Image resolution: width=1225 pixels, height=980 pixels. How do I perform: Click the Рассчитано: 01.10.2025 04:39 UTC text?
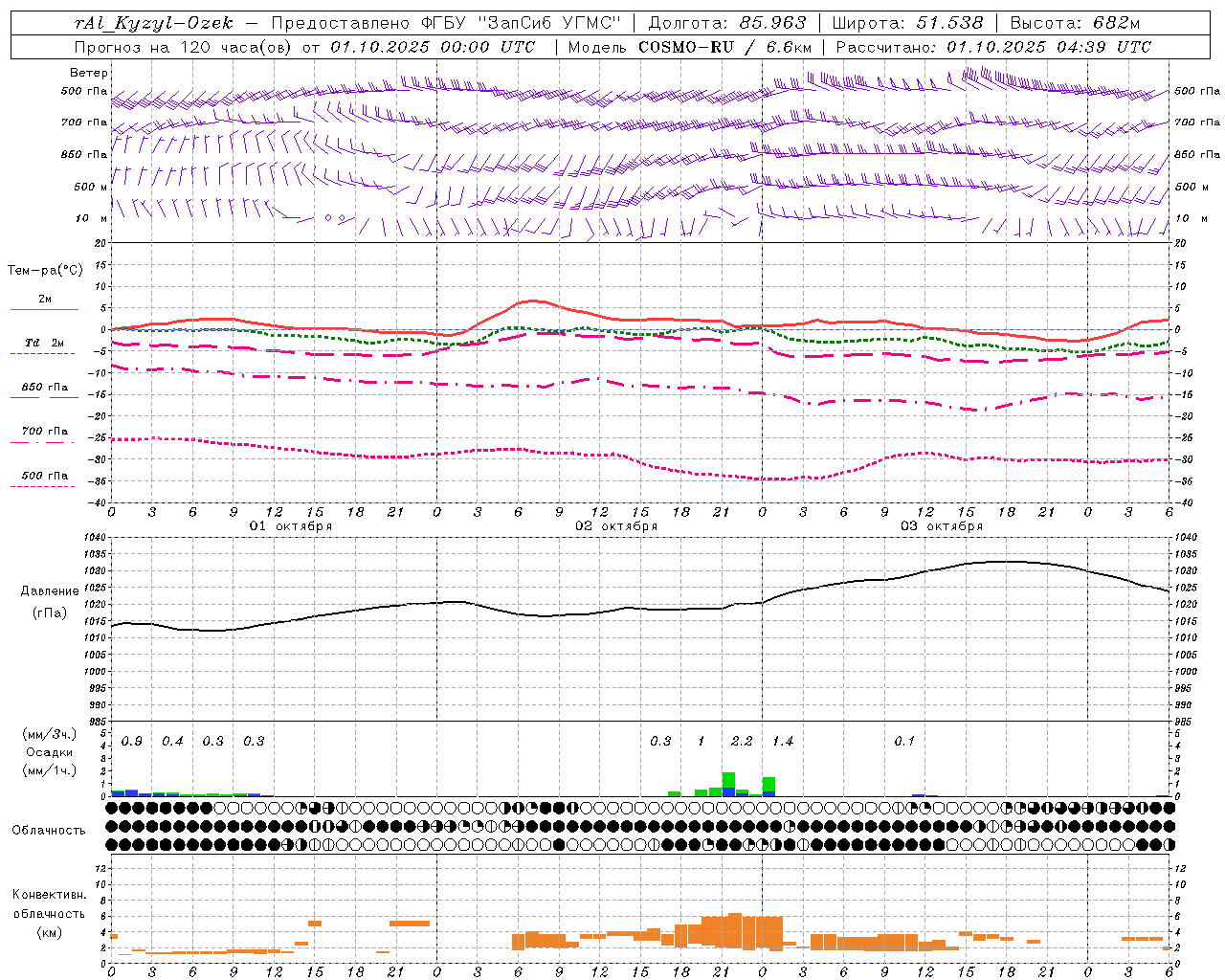993,47
